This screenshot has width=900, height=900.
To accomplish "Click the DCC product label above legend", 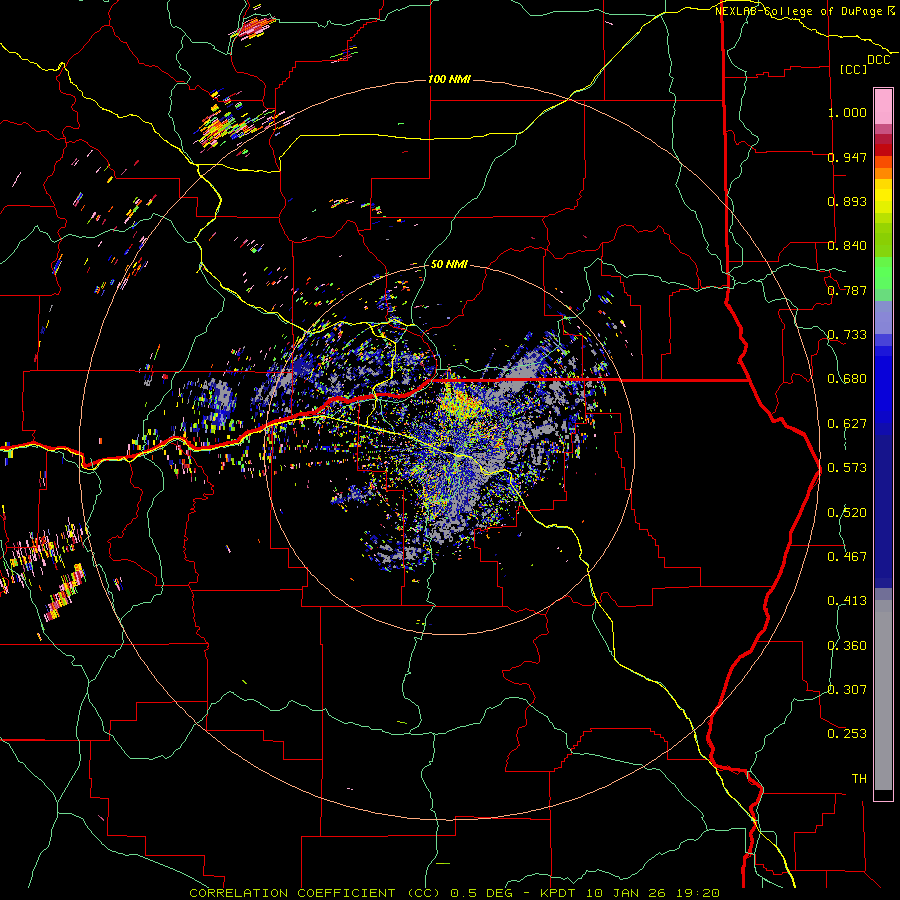I will [878, 60].
